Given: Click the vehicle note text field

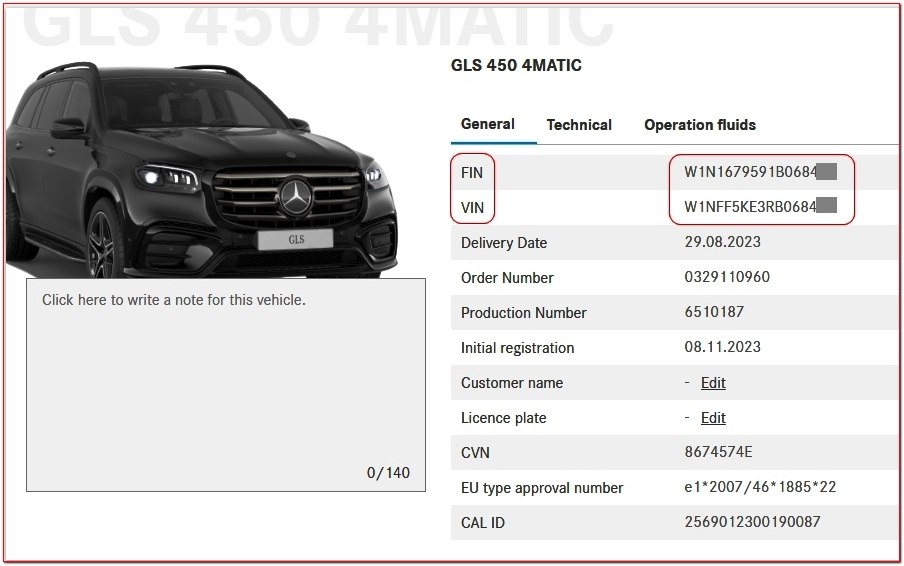Looking at the screenshot, I should (226, 385).
